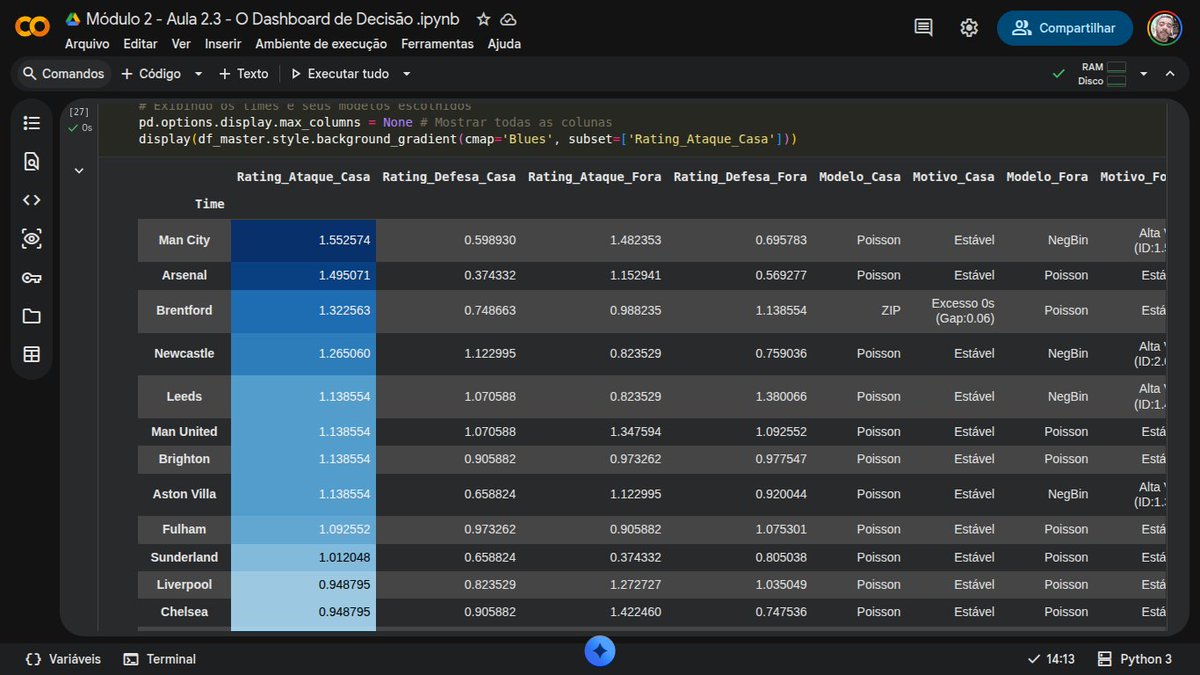Screen dimensions: 1200x675
Task: Click the Rating_Ataque_Fora column header
Action: pyautogui.click(x=594, y=177)
